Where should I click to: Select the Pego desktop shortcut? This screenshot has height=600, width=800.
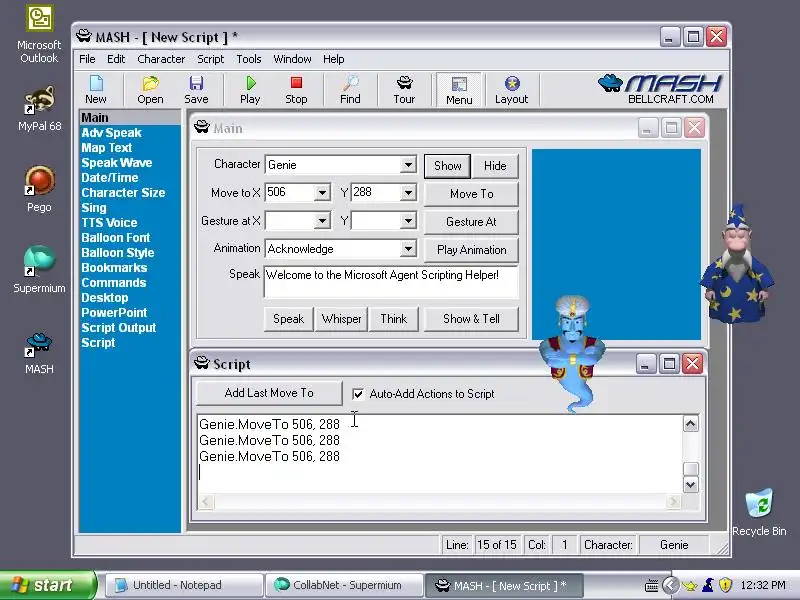point(39,189)
